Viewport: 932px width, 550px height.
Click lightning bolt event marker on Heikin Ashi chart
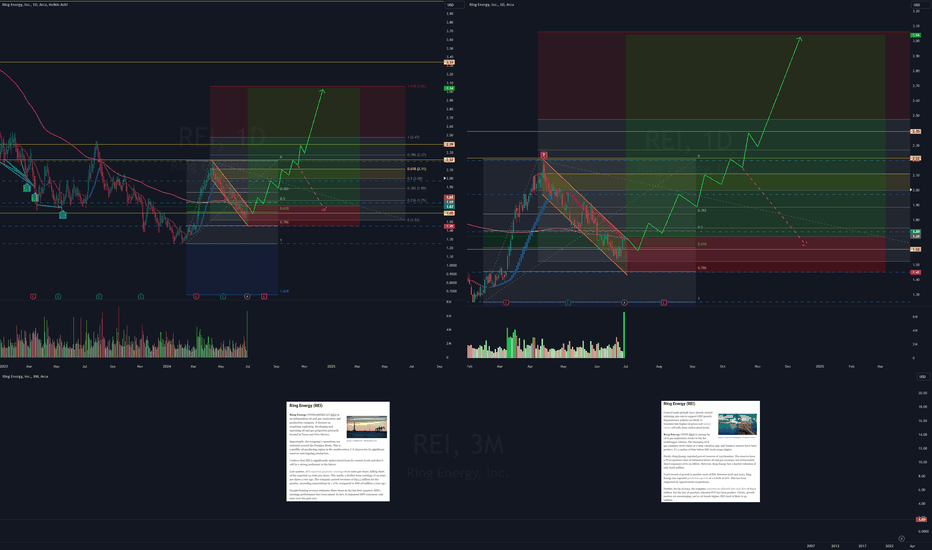[247, 296]
